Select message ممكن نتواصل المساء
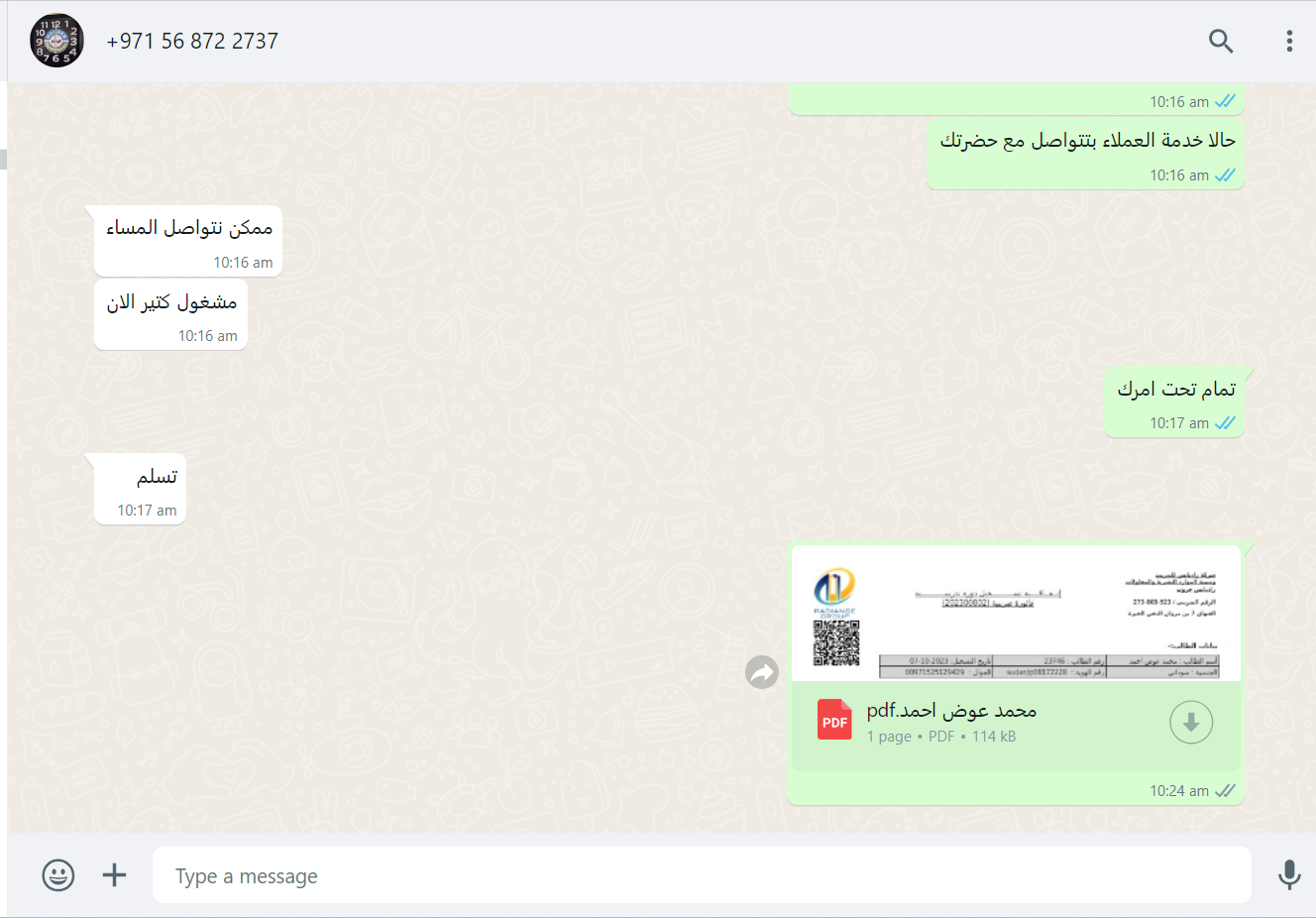 188,241
